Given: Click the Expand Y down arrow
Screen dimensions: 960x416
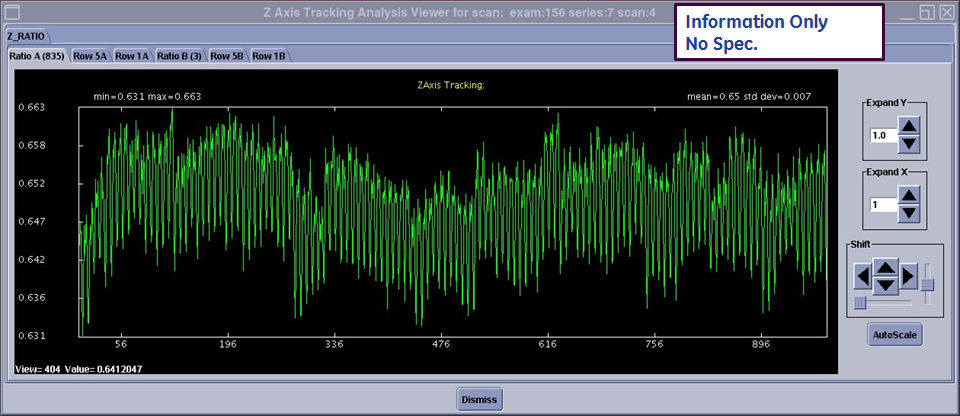Looking at the screenshot, I should [x=908, y=144].
